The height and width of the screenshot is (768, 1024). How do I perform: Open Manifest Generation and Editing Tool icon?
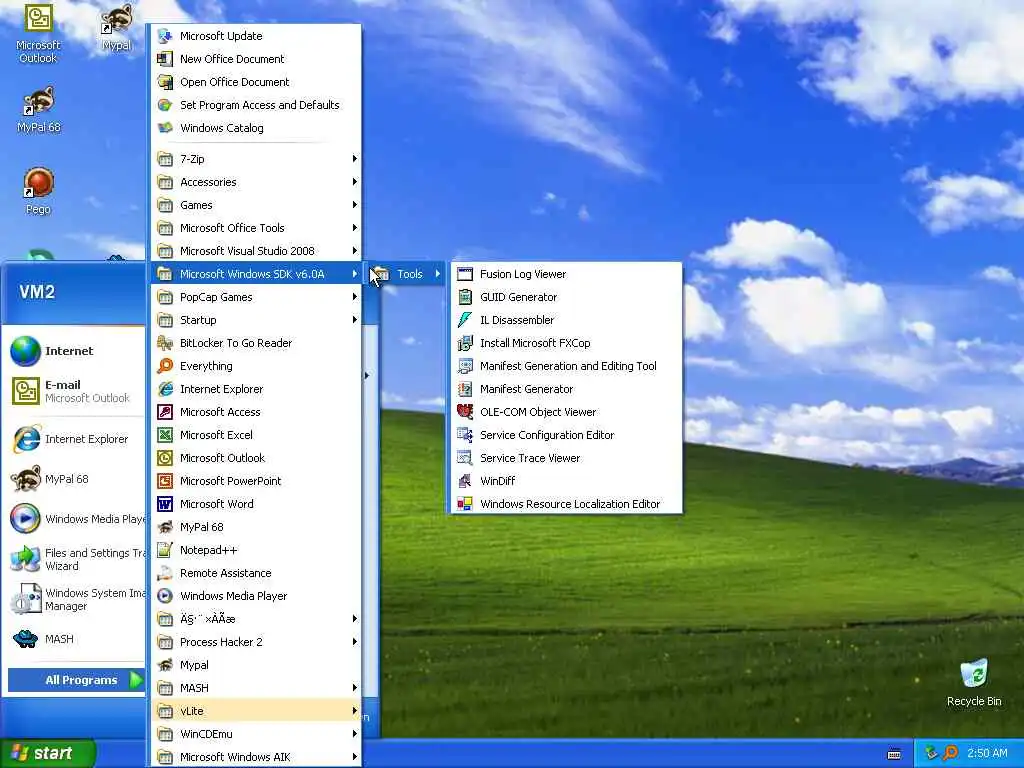pos(465,366)
